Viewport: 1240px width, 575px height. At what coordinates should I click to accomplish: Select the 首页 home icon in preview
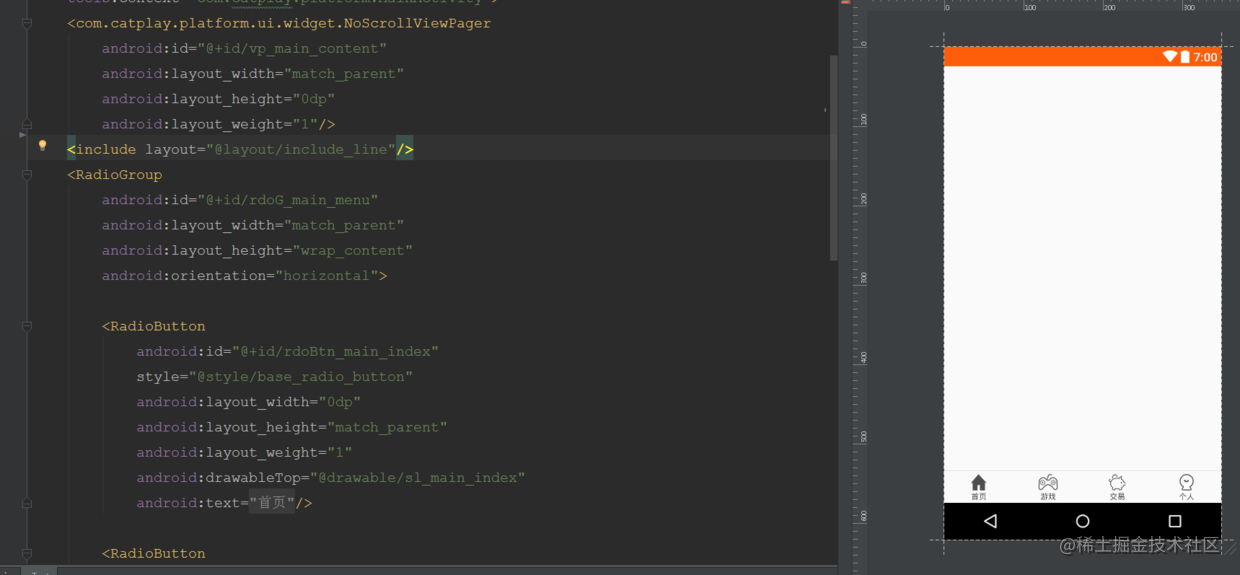pos(978,483)
